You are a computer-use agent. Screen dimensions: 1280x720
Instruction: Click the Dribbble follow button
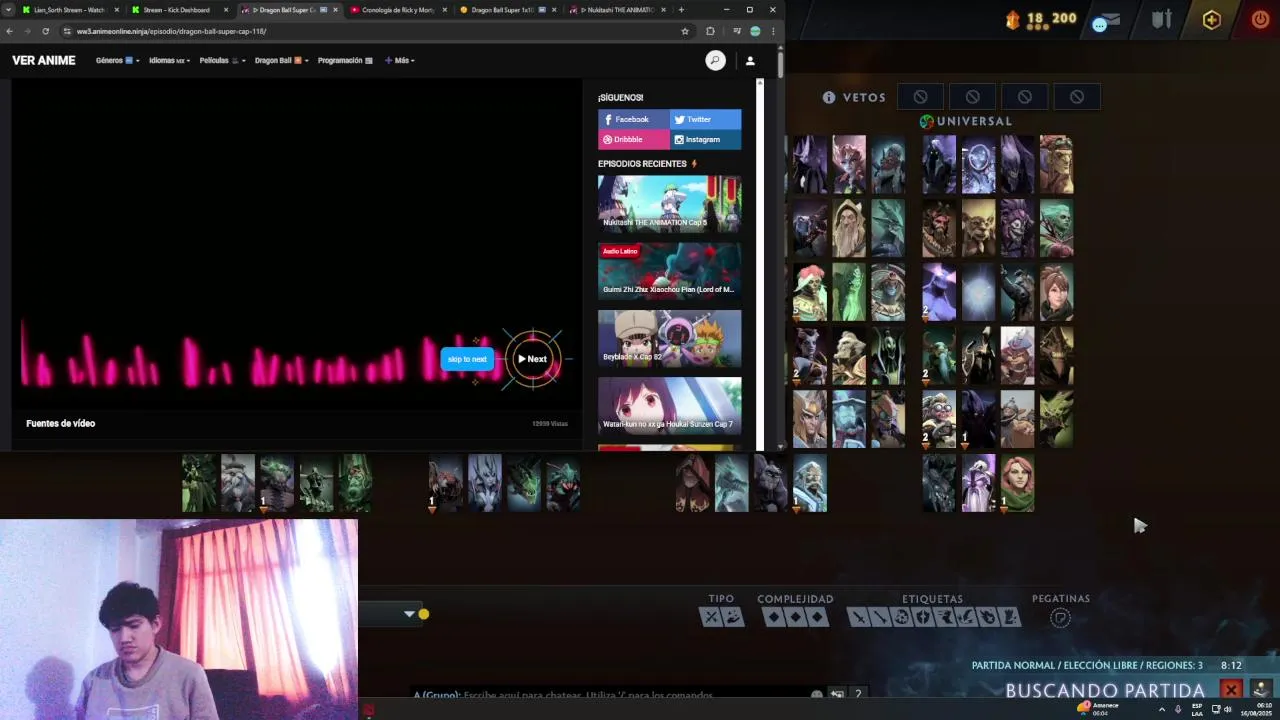pos(633,140)
